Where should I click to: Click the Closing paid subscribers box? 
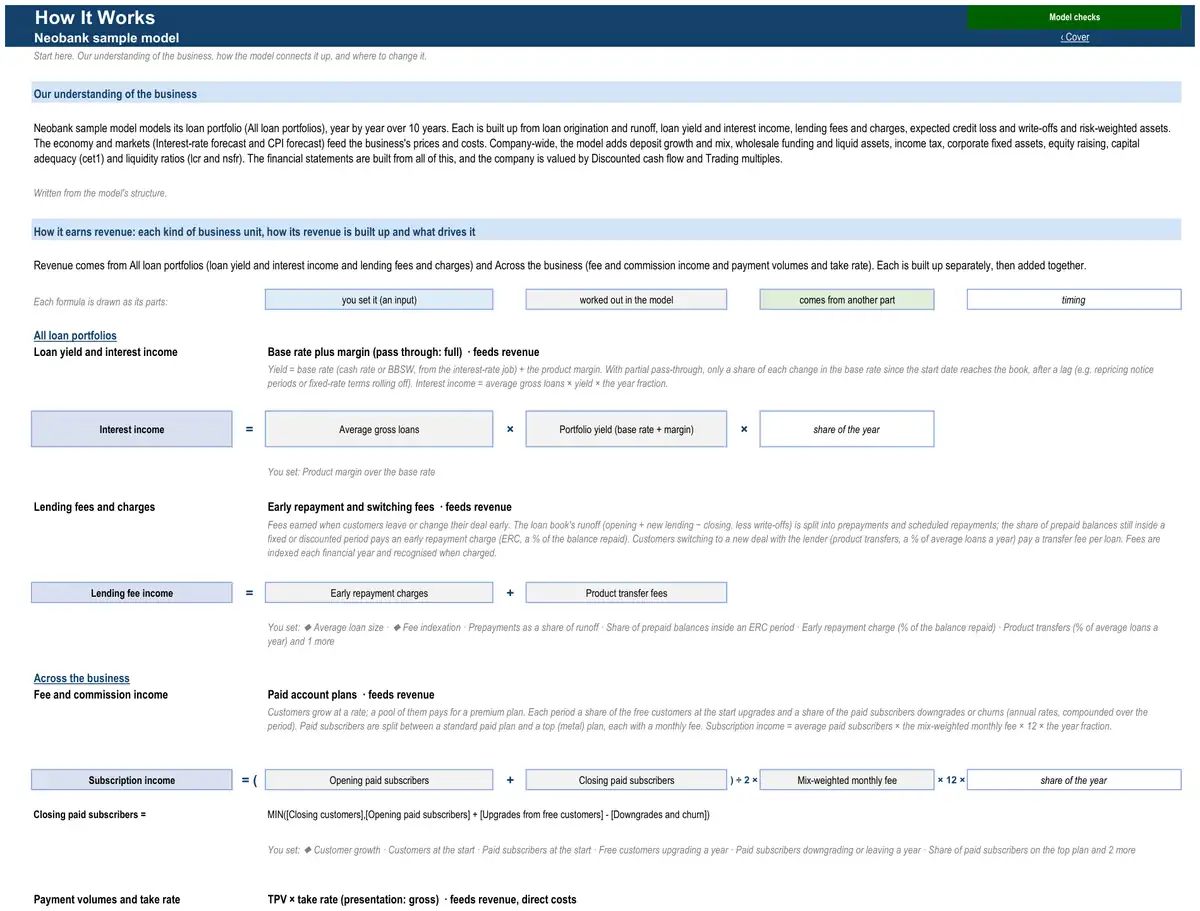click(x=626, y=780)
